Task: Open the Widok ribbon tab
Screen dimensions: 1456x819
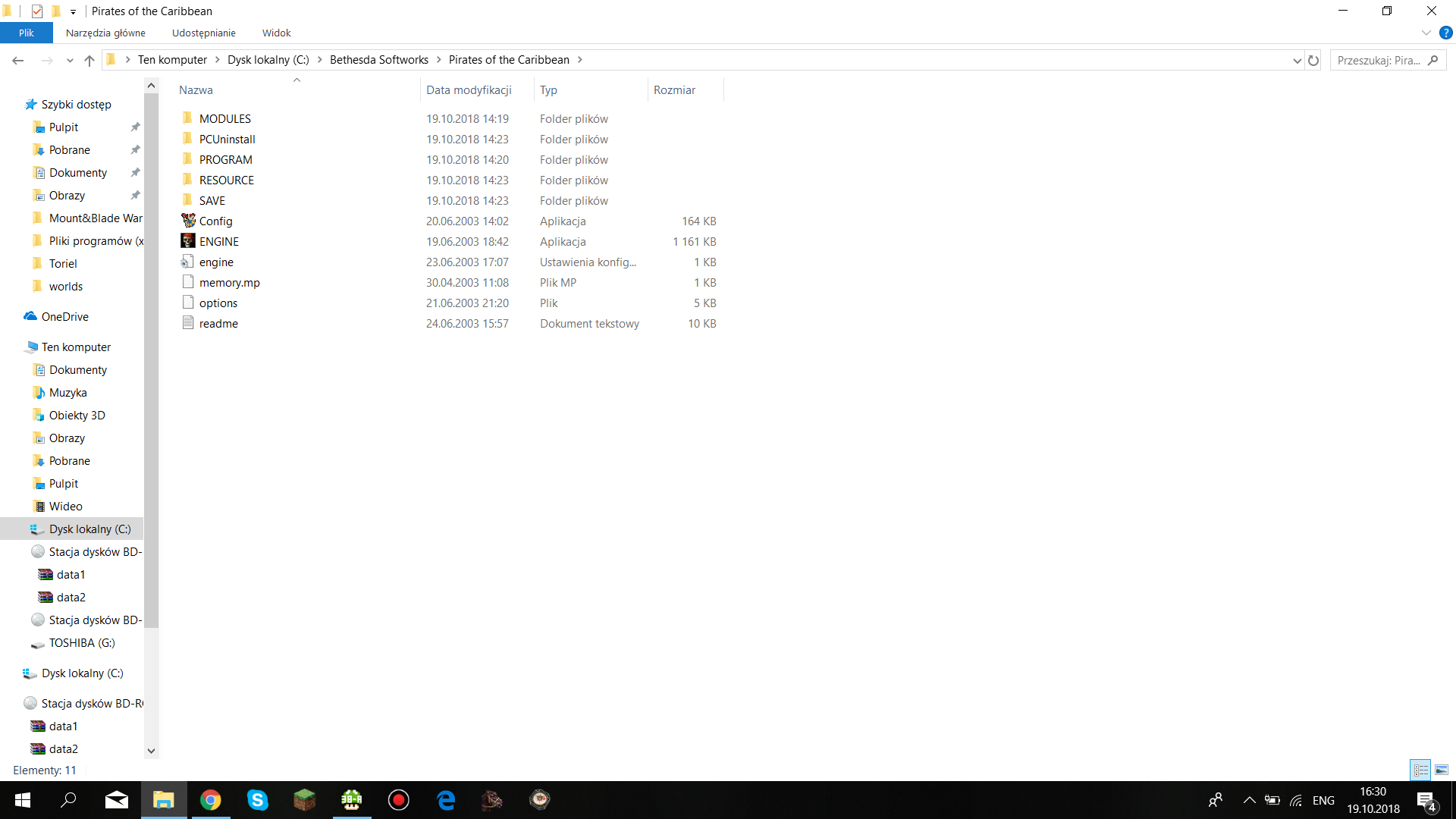Action: 277,33
